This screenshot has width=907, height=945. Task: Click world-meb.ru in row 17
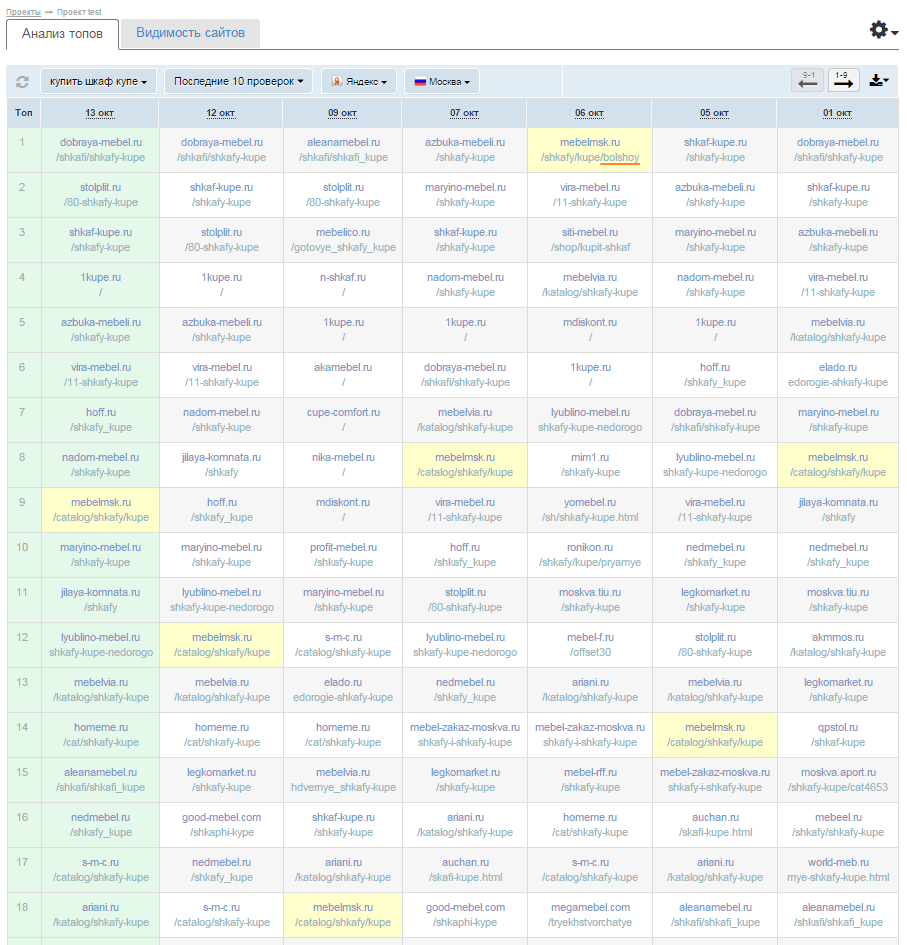(838, 862)
